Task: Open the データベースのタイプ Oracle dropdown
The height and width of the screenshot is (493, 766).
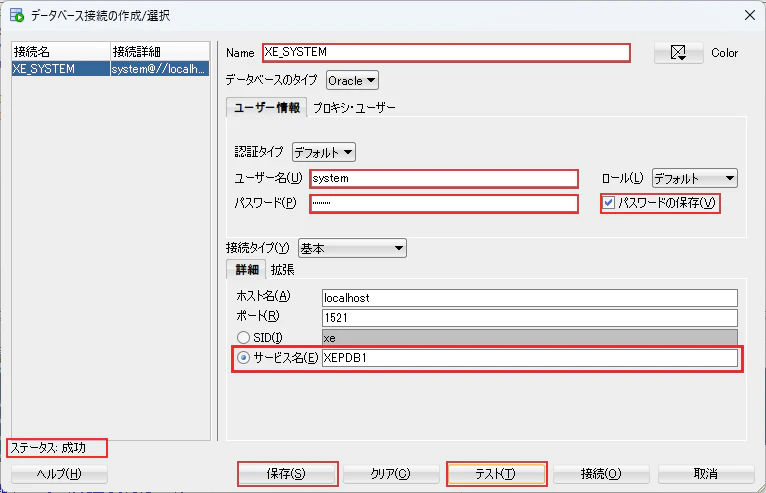Action: (352, 81)
